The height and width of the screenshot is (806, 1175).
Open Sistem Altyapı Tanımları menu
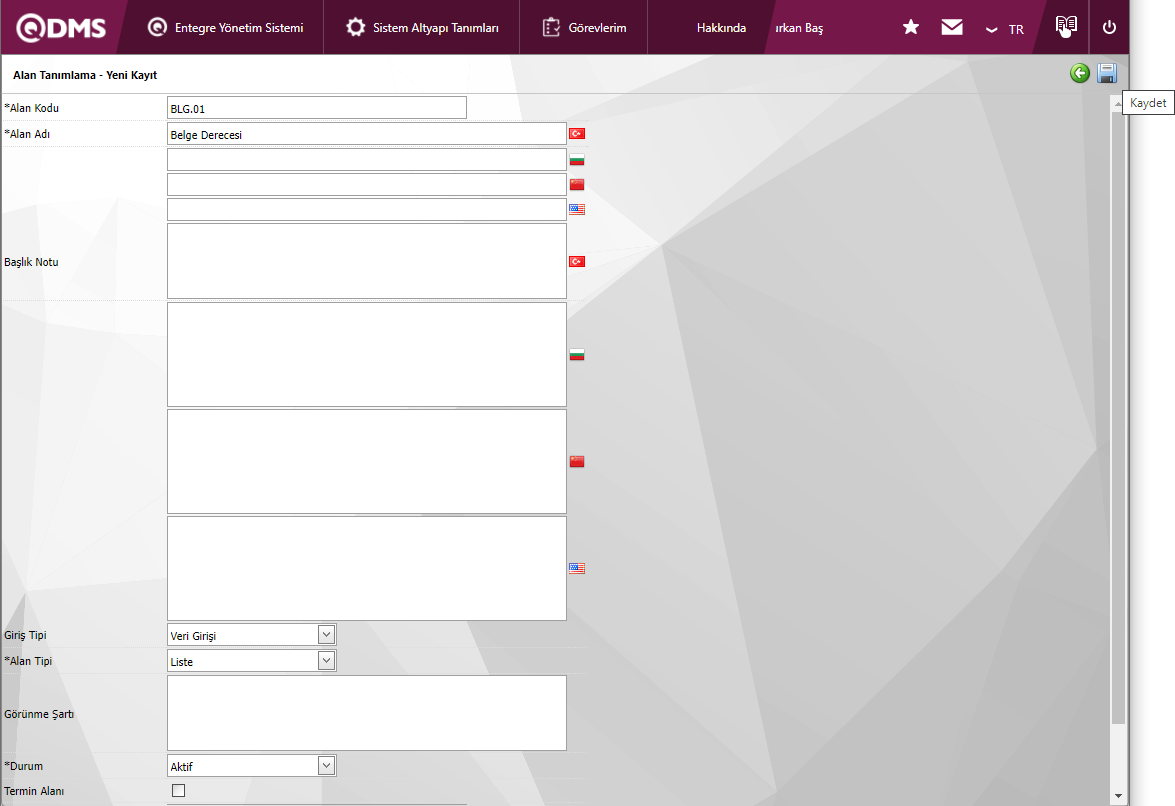coord(423,28)
